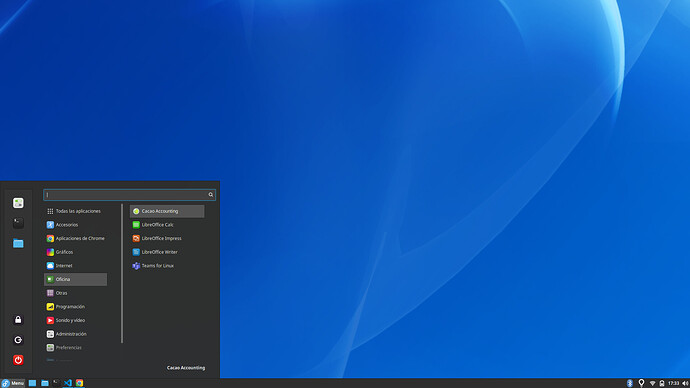Image resolution: width=690 pixels, height=388 pixels.
Task: Open calendar from the 17:33 clock
Action: tap(674, 384)
